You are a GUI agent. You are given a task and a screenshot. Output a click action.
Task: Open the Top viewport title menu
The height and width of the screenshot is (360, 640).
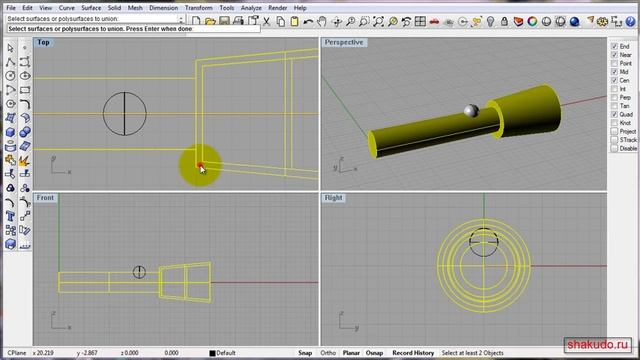pyautogui.click(x=43, y=42)
